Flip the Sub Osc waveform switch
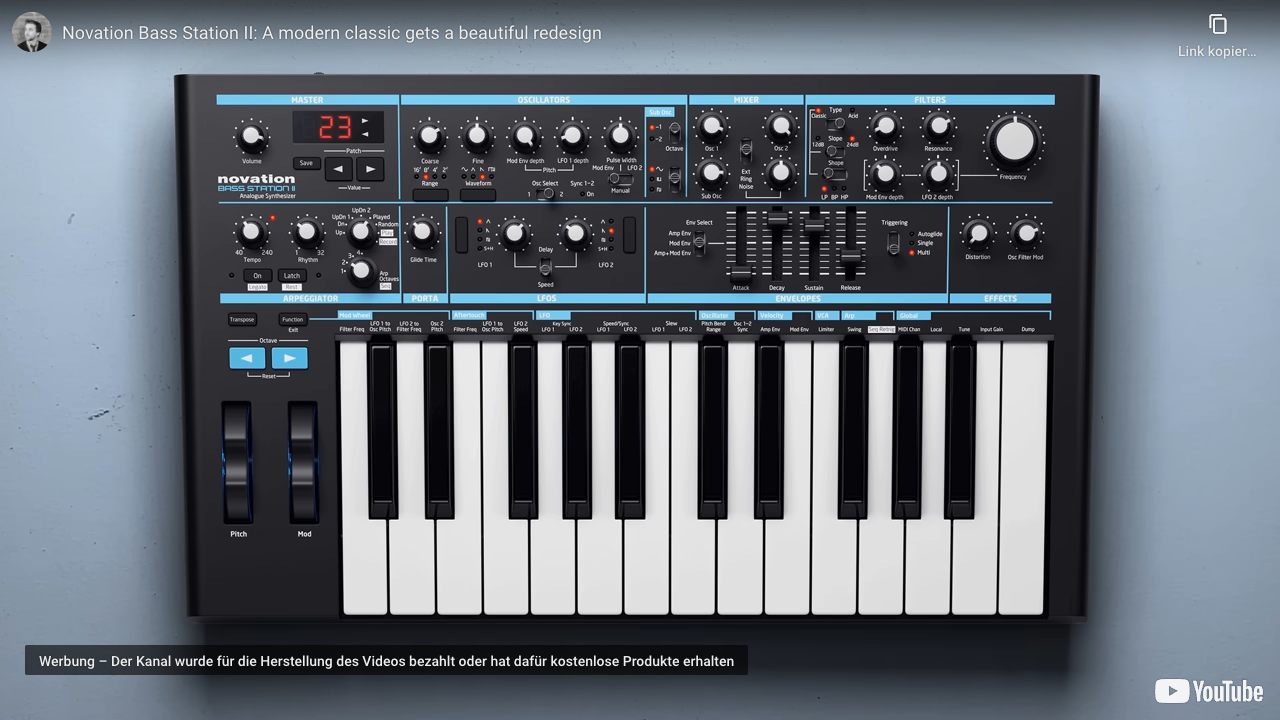Viewport: 1280px width, 720px height. click(x=674, y=179)
